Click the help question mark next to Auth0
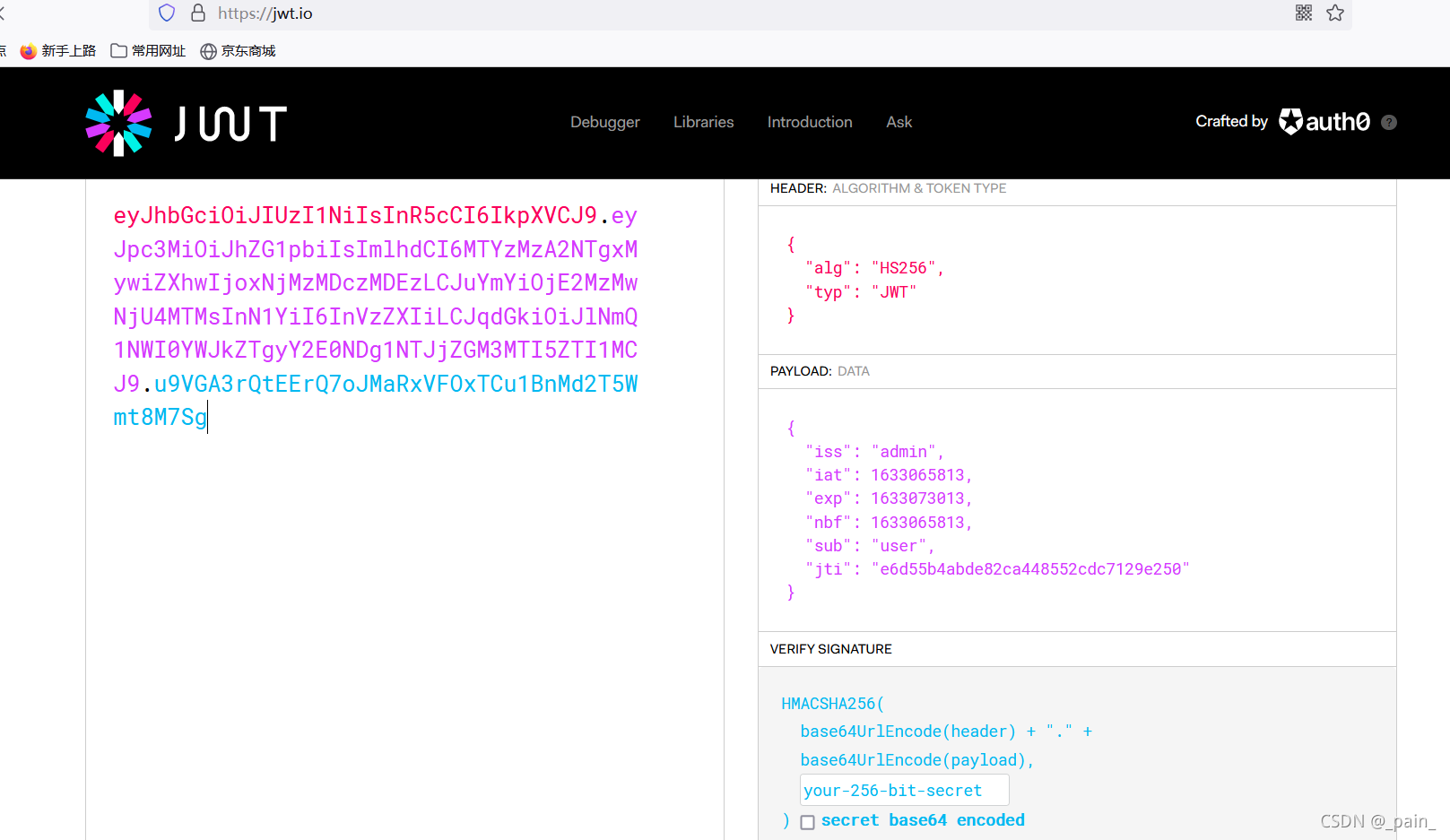 tap(1389, 123)
